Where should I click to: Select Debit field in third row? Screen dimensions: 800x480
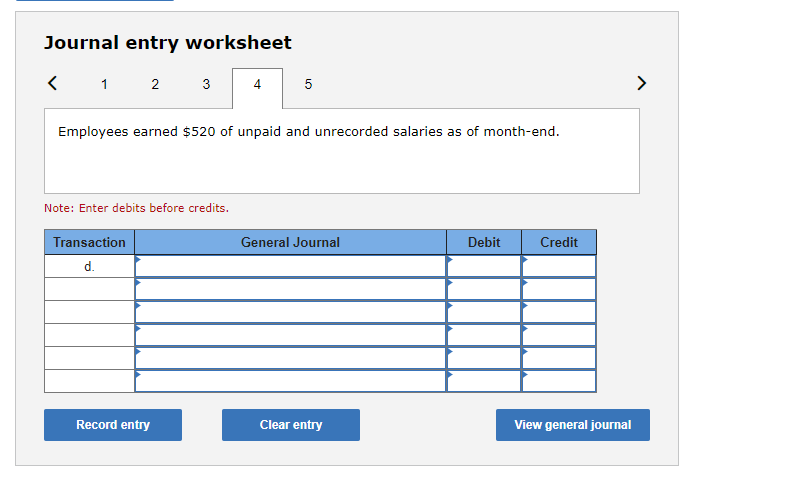tap(484, 312)
